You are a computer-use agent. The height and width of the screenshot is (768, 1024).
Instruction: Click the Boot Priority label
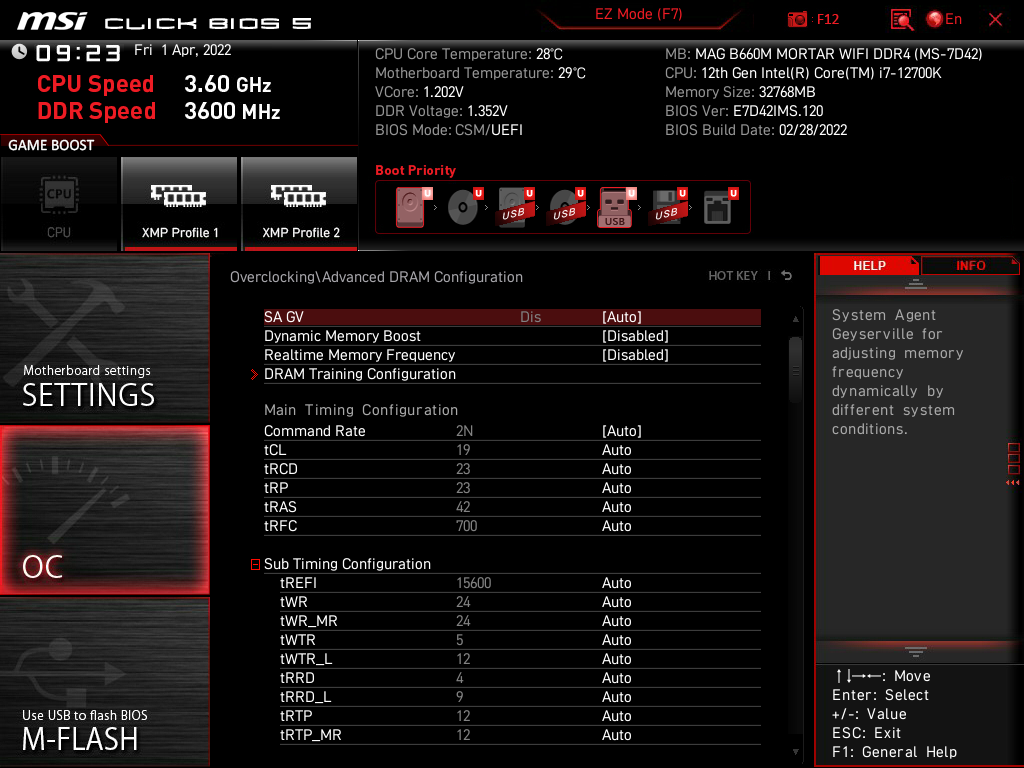pyautogui.click(x=415, y=170)
